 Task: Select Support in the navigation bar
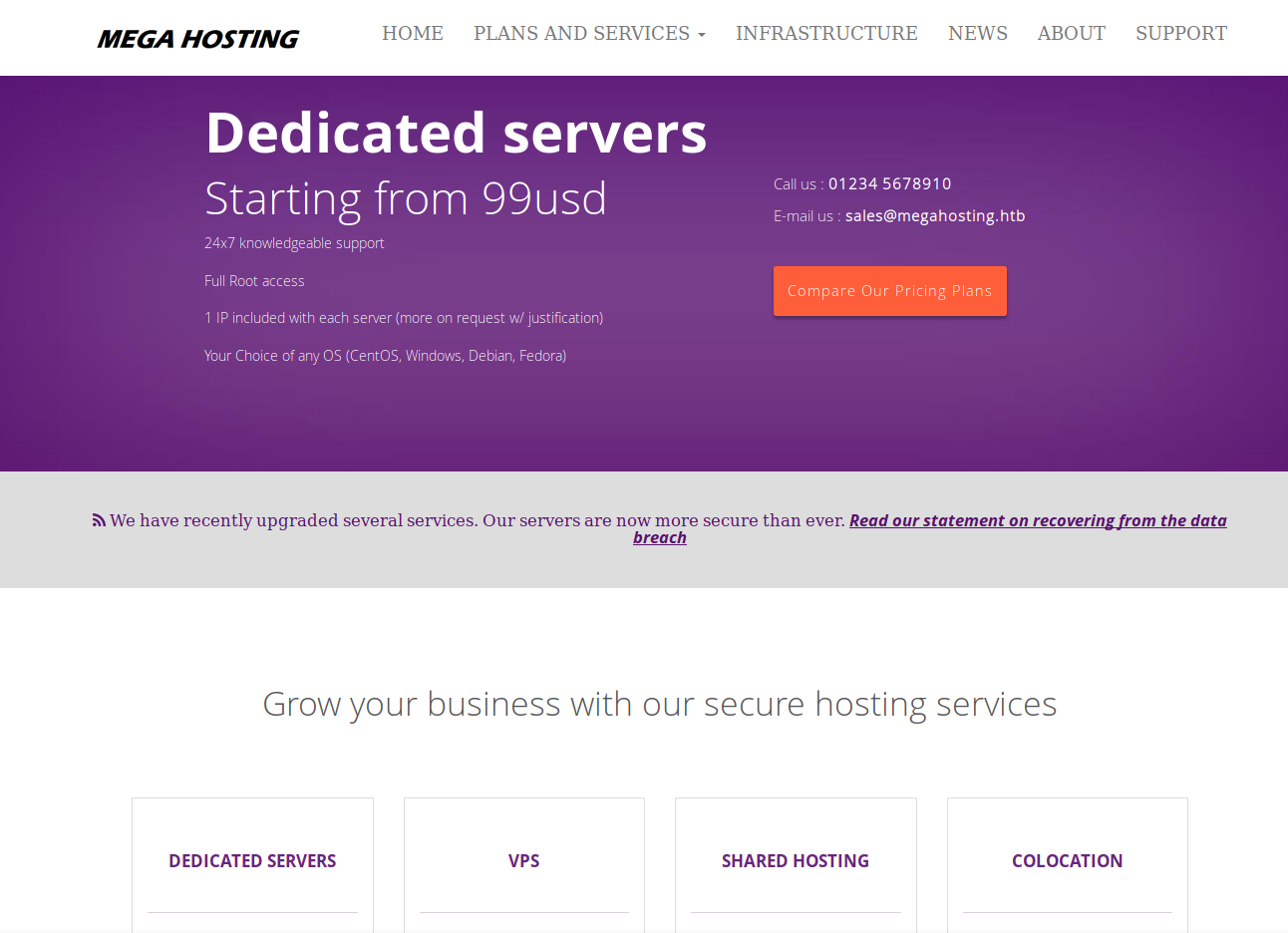coord(1180,33)
